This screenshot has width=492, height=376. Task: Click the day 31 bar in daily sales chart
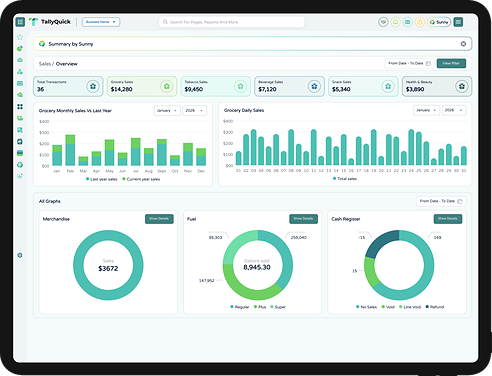[x=464, y=156]
